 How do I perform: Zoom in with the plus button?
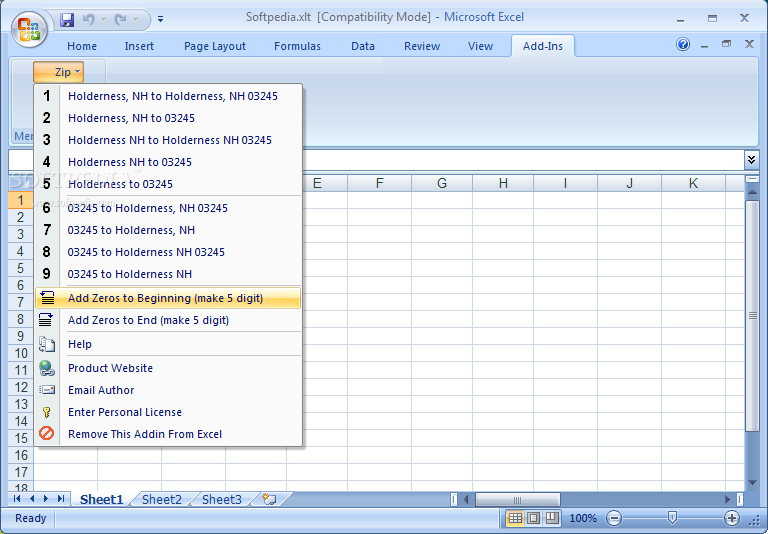click(732, 518)
